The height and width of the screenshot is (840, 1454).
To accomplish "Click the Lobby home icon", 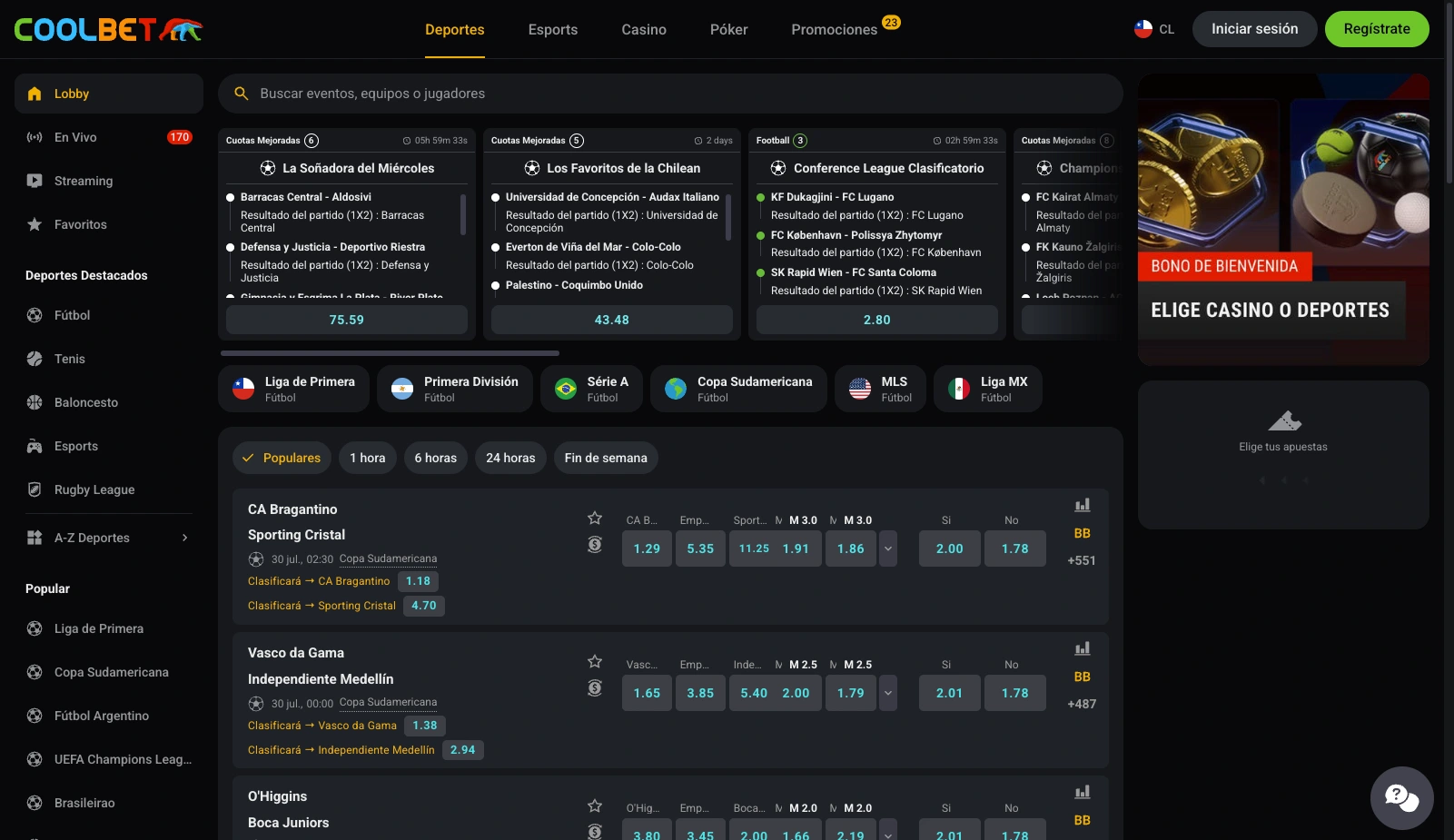I will tap(35, 94).
